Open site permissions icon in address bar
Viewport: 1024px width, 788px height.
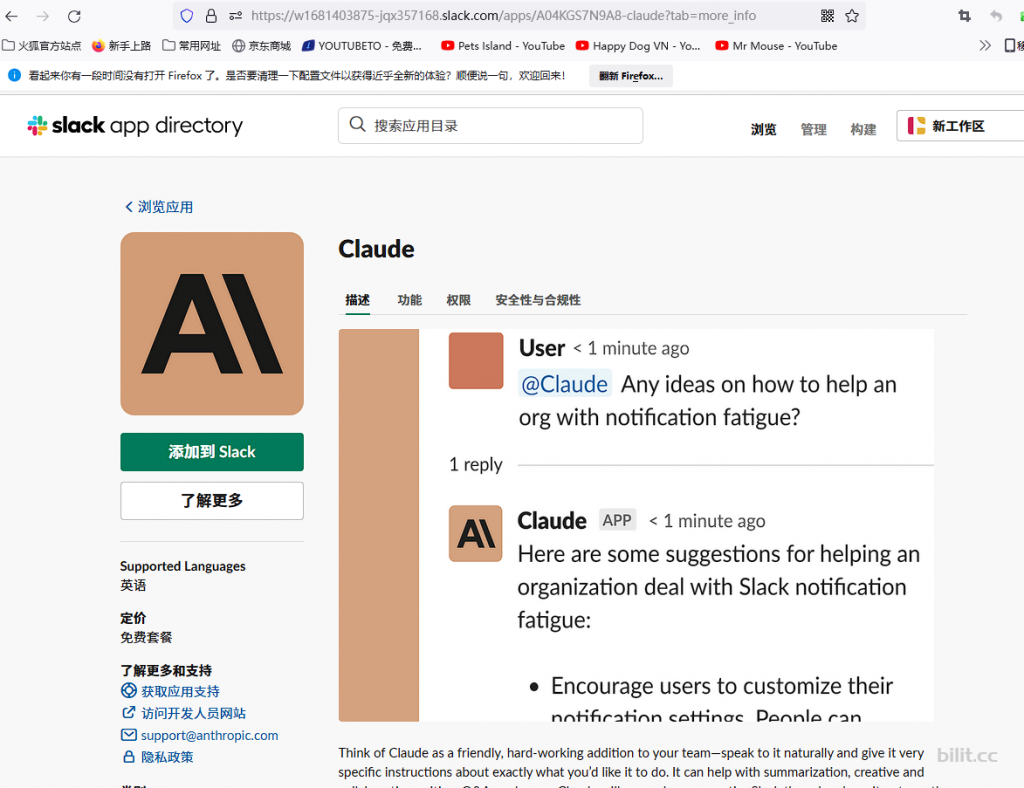[236, 16]
